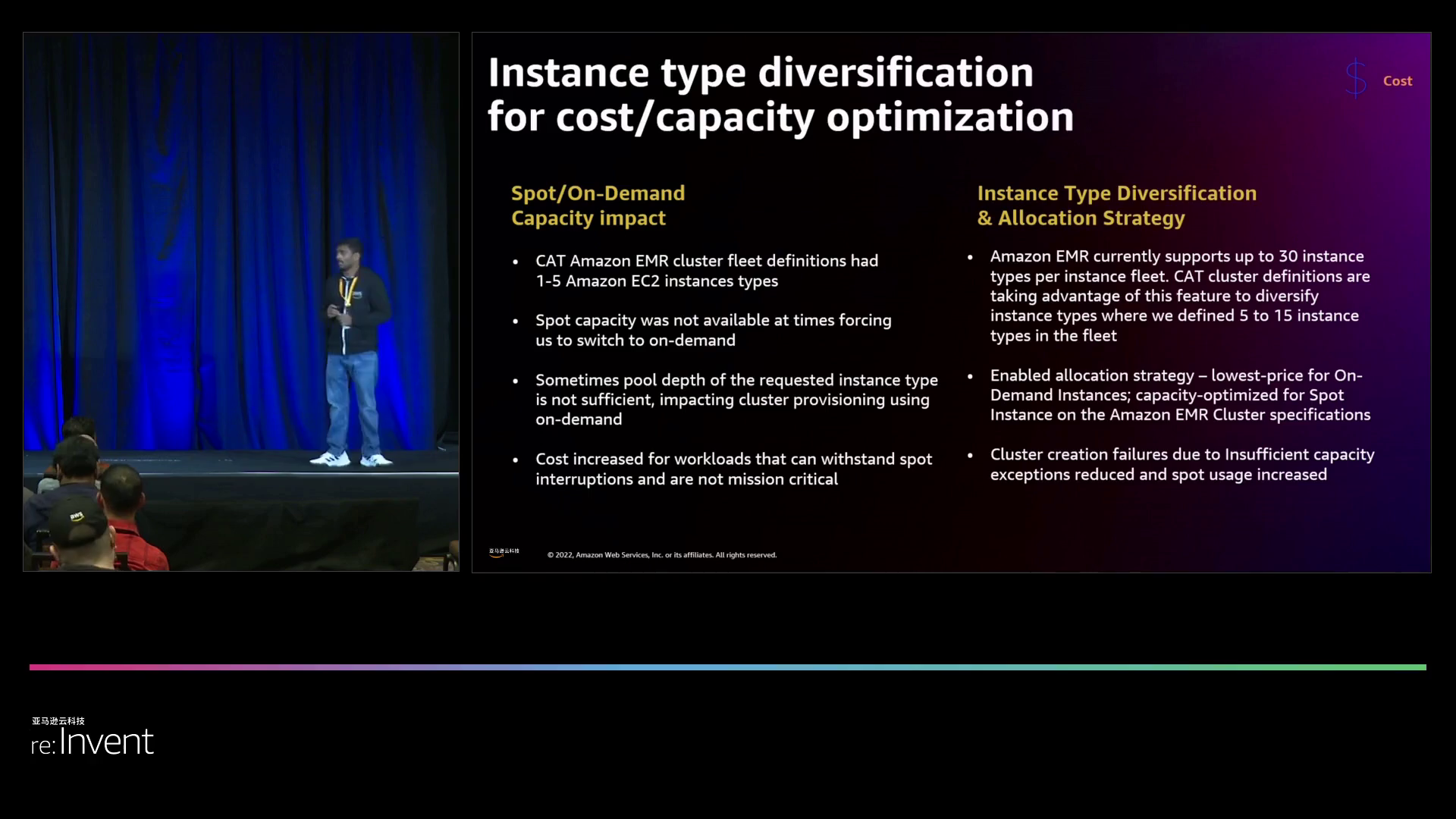
Task: Click the copyright 2022 Amazon Web Services text
Action: pos(661,555)
